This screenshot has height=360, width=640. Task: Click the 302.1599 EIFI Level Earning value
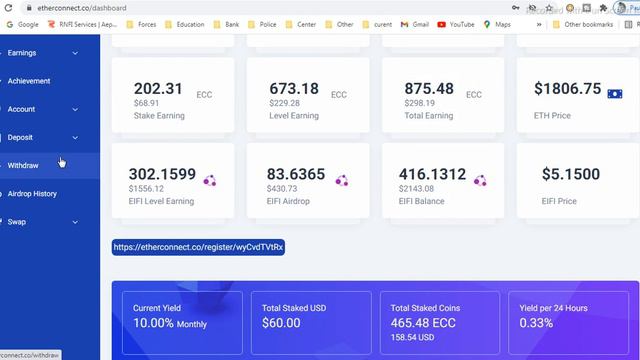pyautogui.click(x=162, y=174)
